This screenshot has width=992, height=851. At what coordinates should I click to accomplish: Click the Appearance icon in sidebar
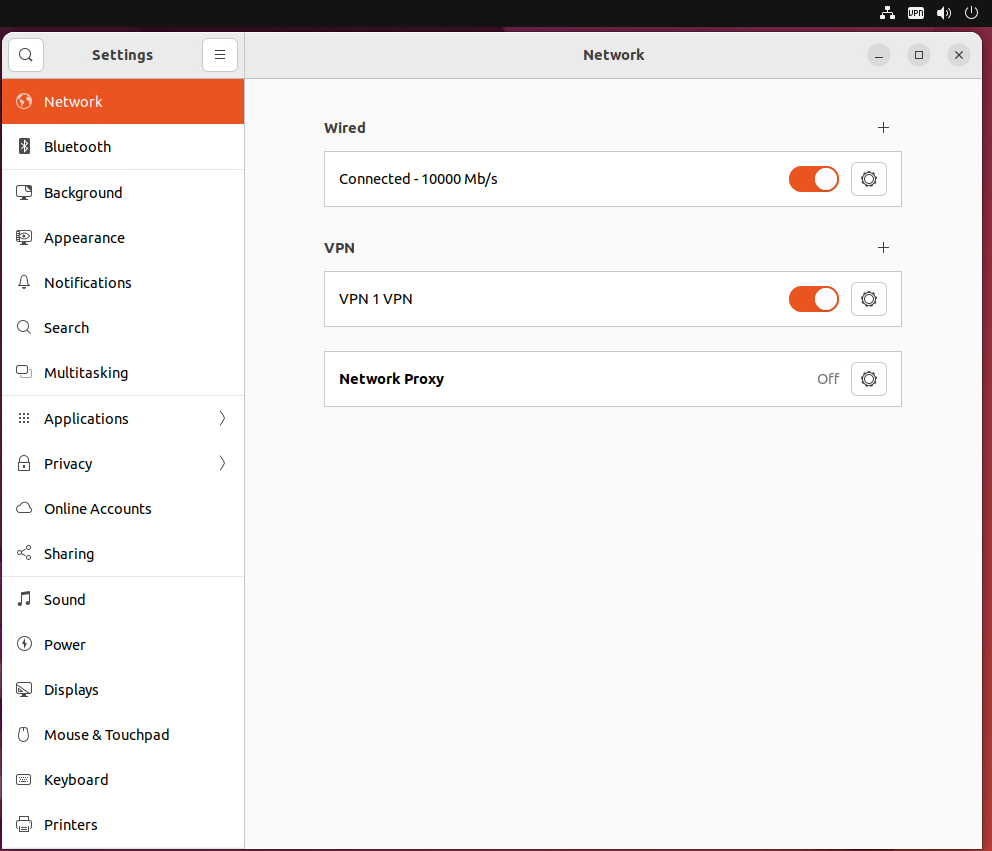pos(24,237)
